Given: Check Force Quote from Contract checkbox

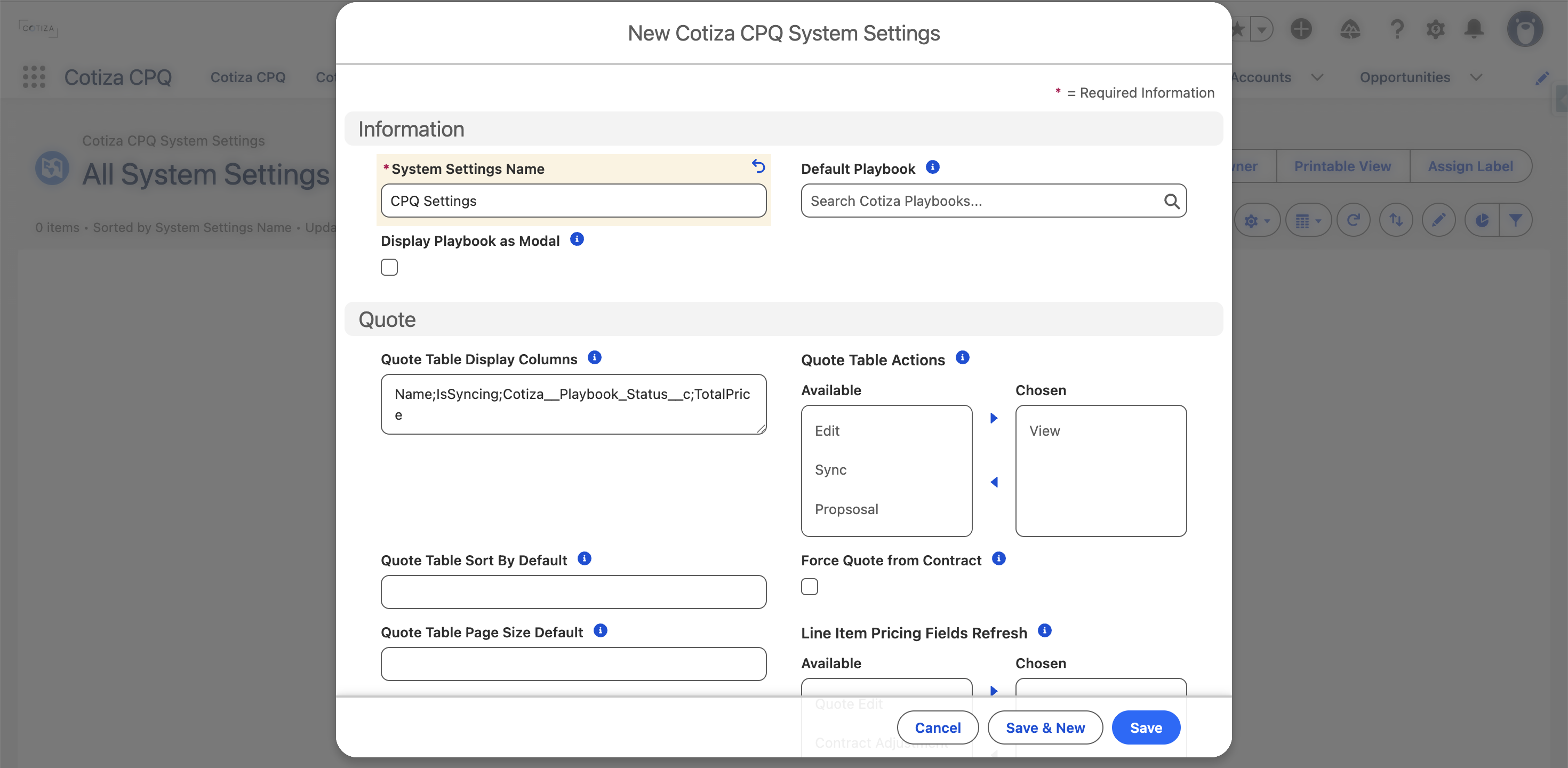Looking at the screenshot, I should [810, 587].
